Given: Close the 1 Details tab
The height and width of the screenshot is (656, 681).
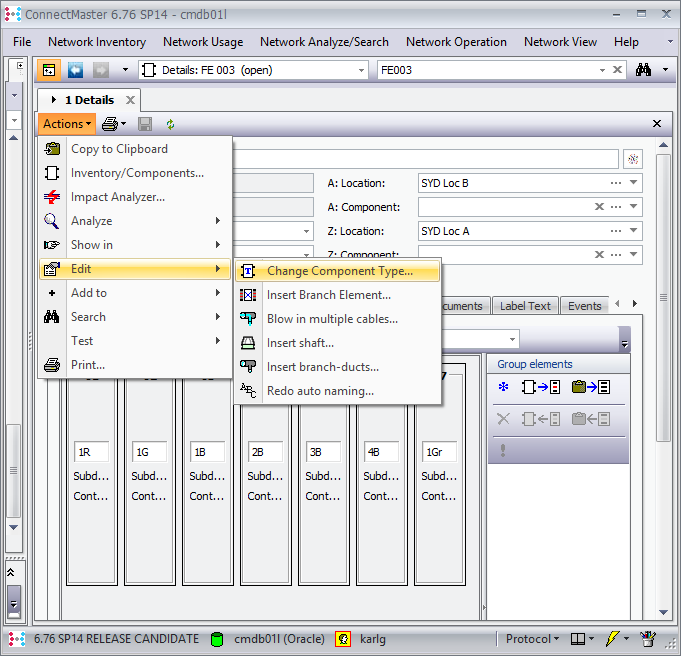Looking at the screenshot, I should tap(130, 100).
